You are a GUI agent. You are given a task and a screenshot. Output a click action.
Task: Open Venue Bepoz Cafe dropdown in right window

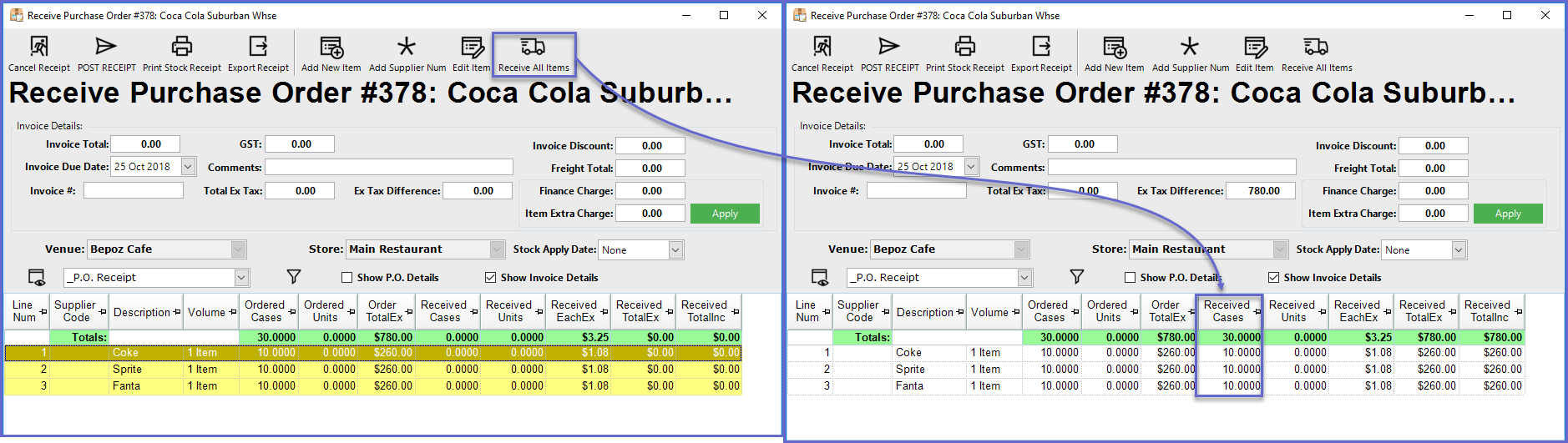click(1022, 249)
